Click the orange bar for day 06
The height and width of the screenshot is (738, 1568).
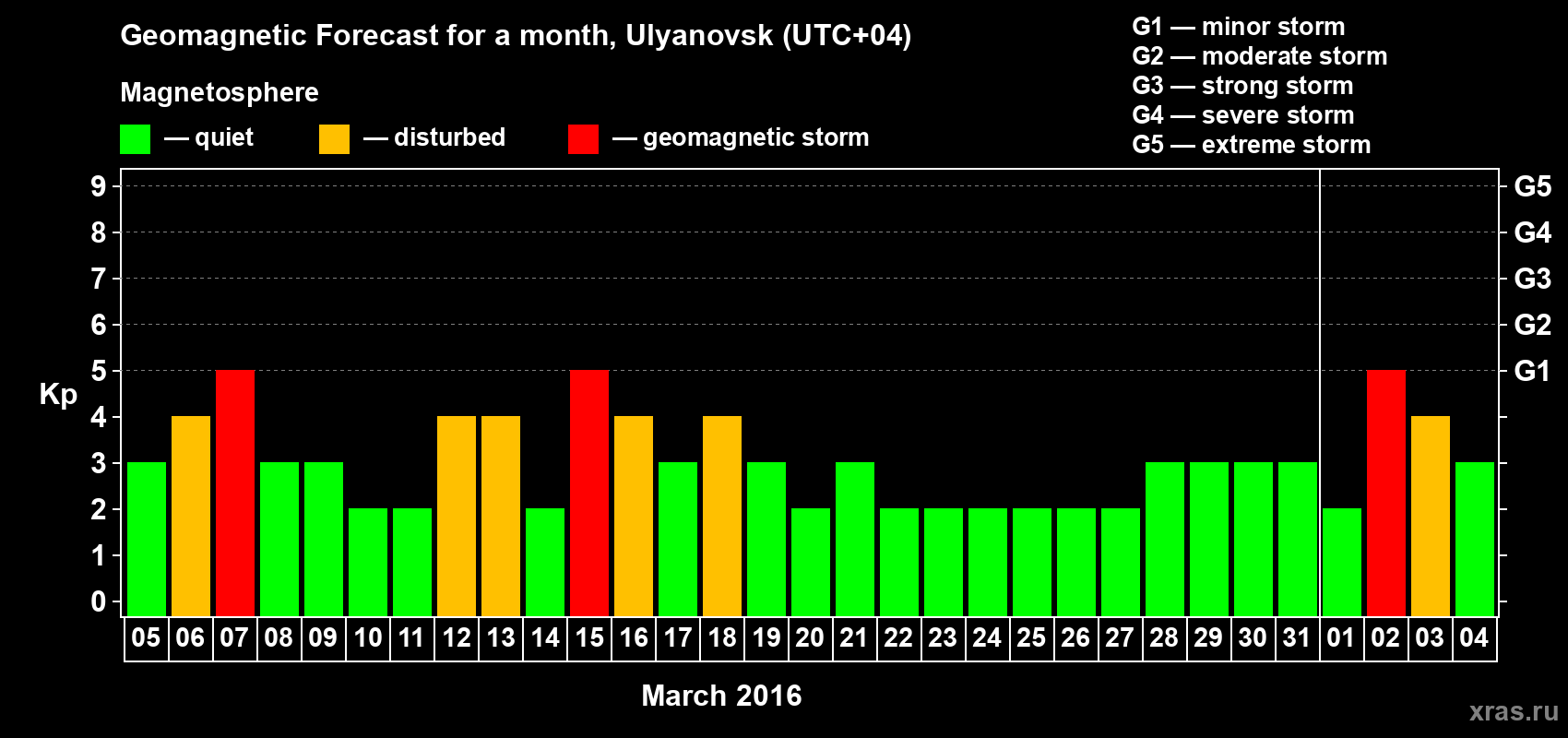191,516
